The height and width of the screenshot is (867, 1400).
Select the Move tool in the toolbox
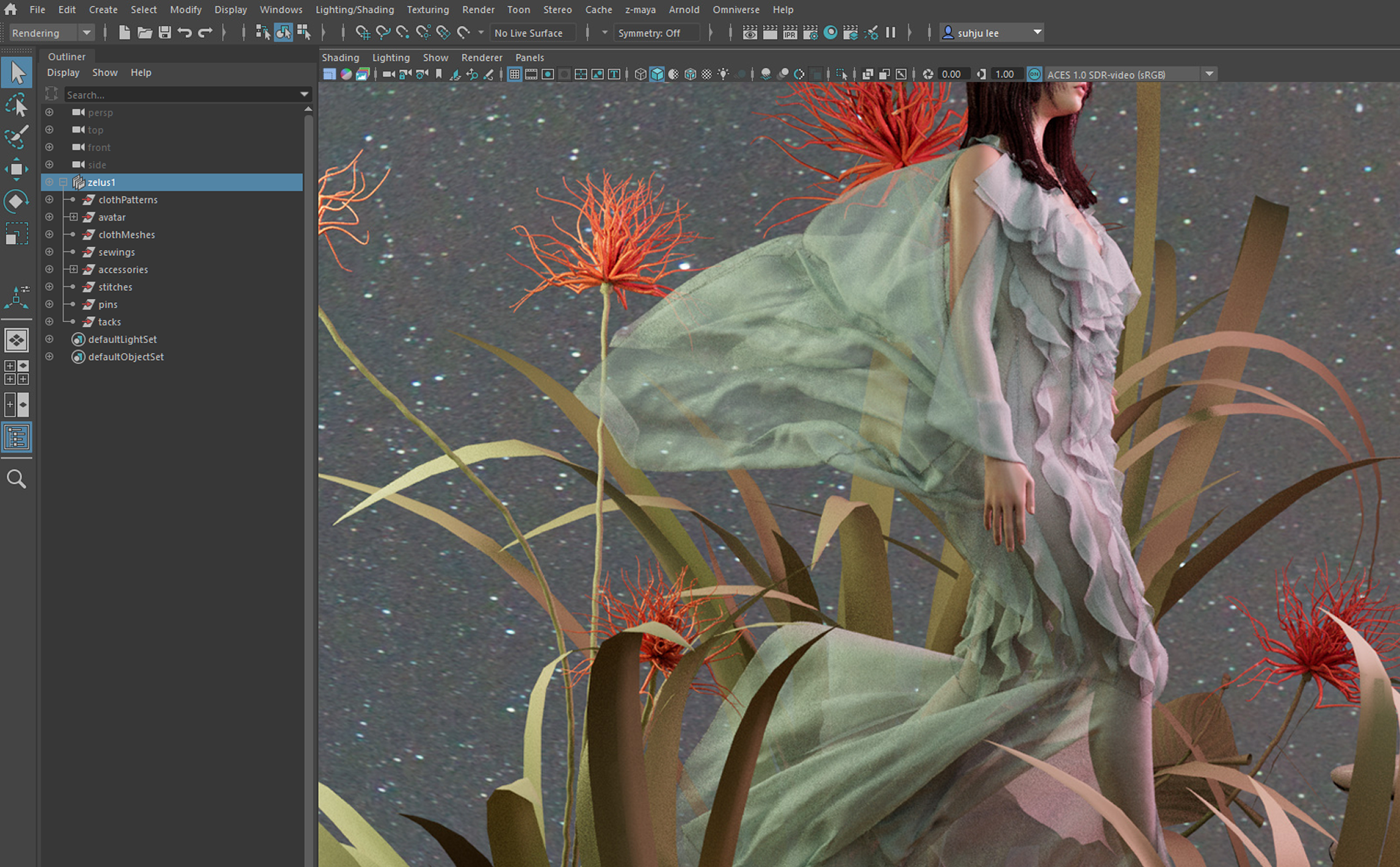tap(17, 169)
